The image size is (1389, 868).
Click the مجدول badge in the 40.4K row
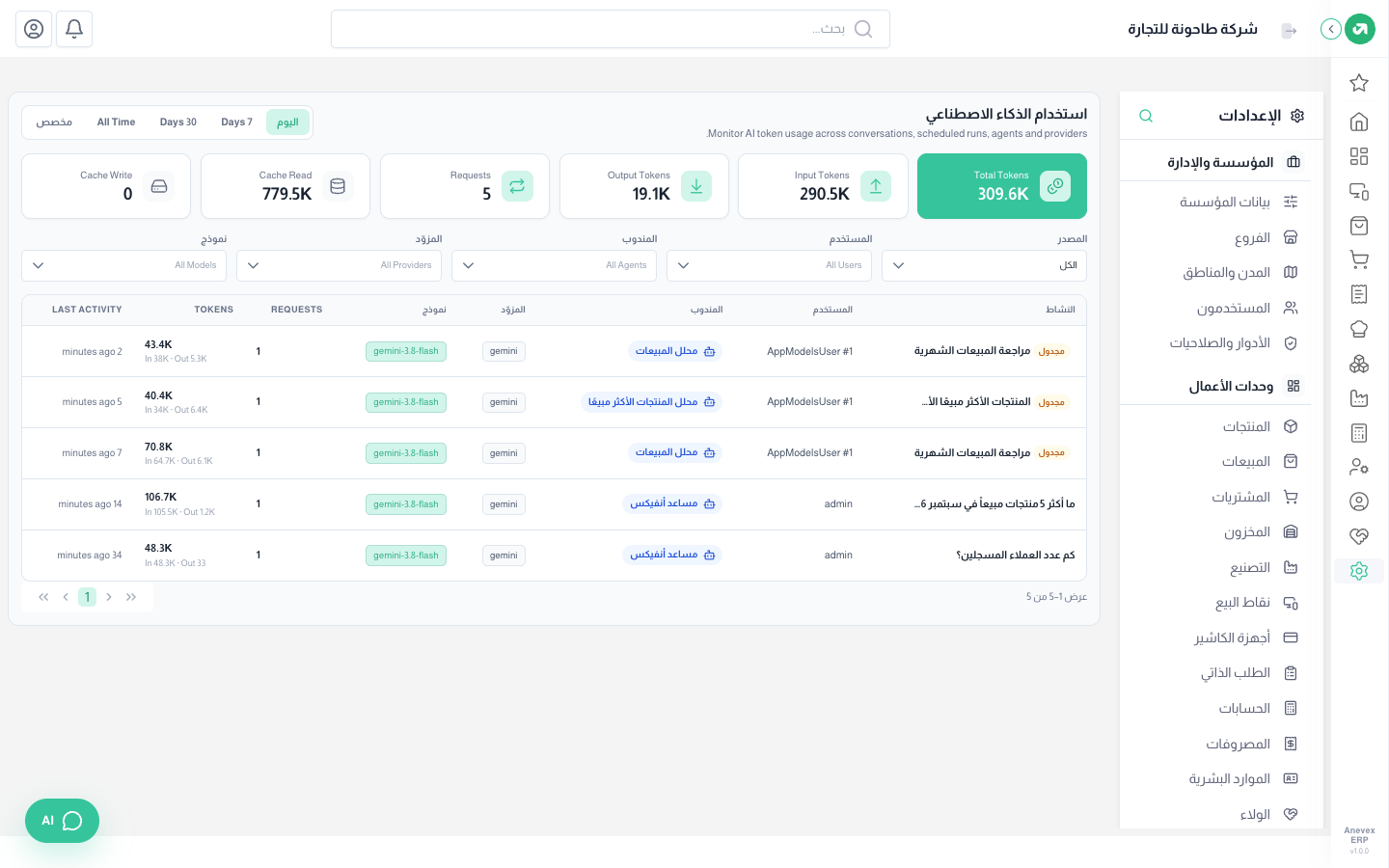(1051, 402)
